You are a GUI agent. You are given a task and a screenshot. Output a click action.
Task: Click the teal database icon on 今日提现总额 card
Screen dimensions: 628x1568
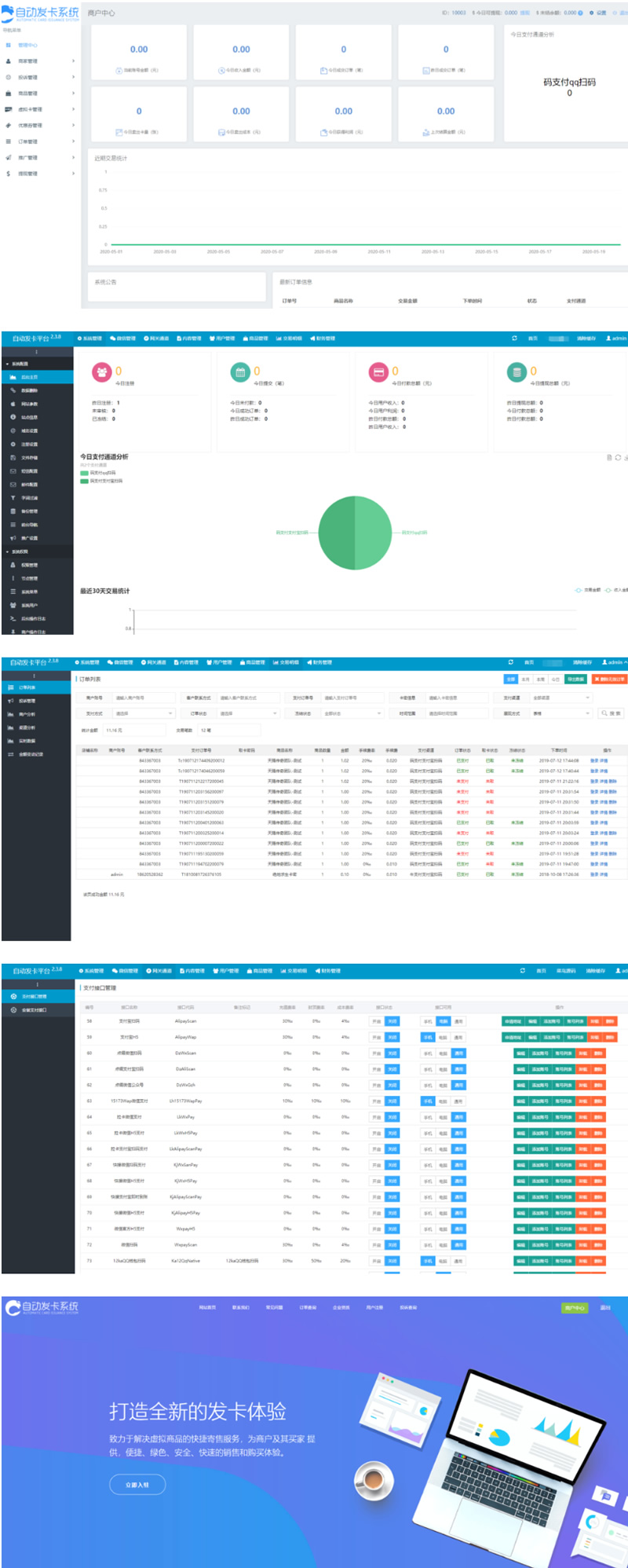517,372
